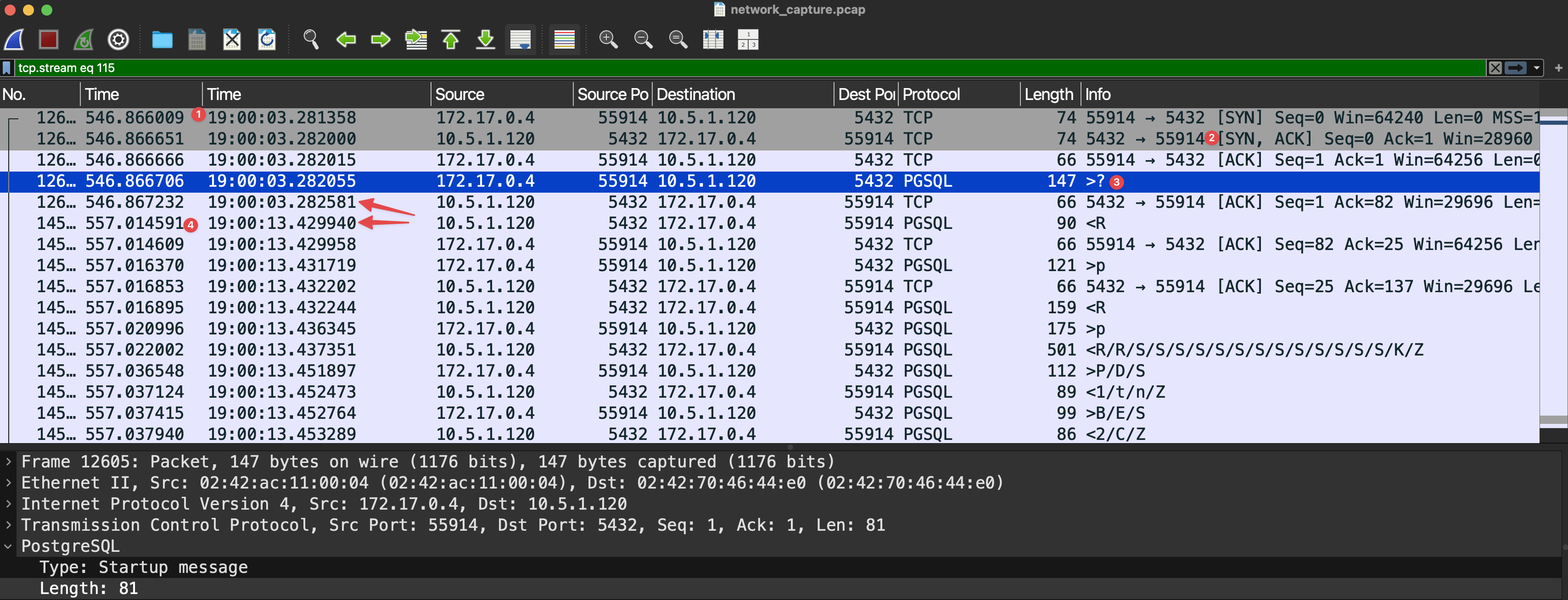
Task: Toggle packet list colorization
Action: pyautogui.click(x=564, y=39)
